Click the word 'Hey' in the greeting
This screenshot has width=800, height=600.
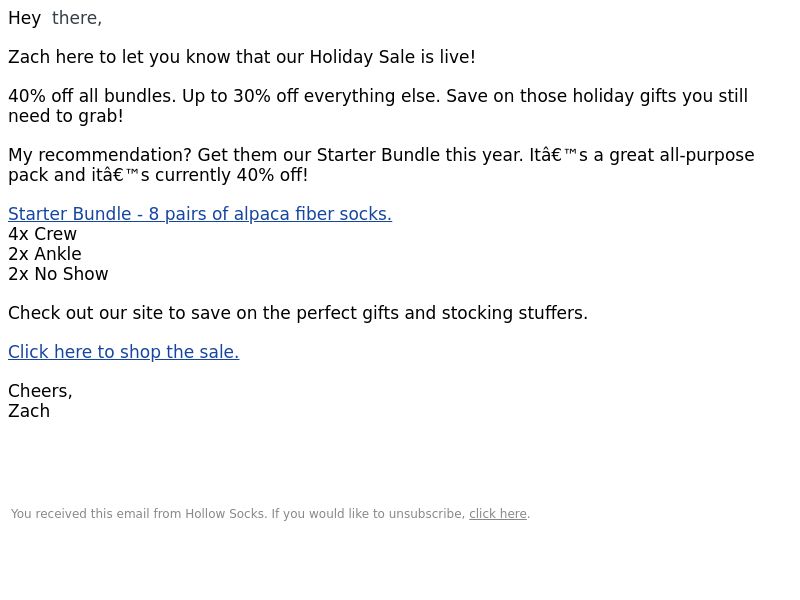tap(24, 18)
